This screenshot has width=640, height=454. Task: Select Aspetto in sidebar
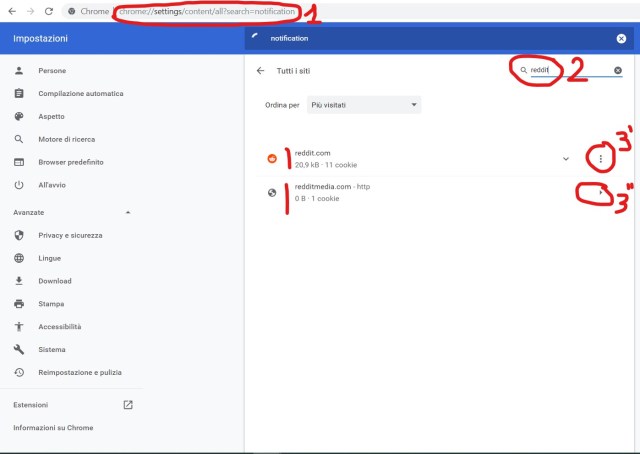coord(52,117)
